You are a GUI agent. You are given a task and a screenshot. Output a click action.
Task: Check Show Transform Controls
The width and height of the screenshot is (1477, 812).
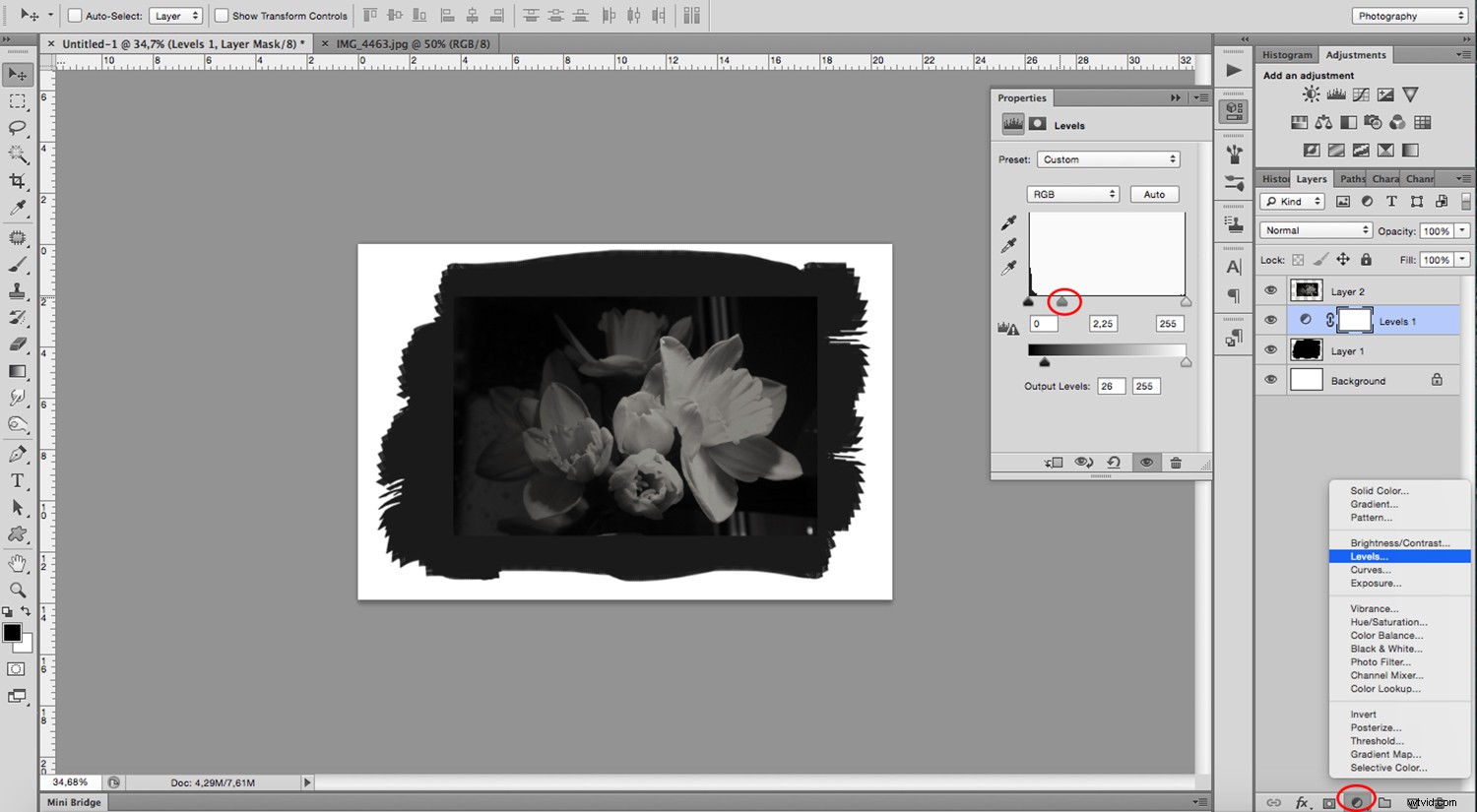pyautogui.click(x=222, y=15)
